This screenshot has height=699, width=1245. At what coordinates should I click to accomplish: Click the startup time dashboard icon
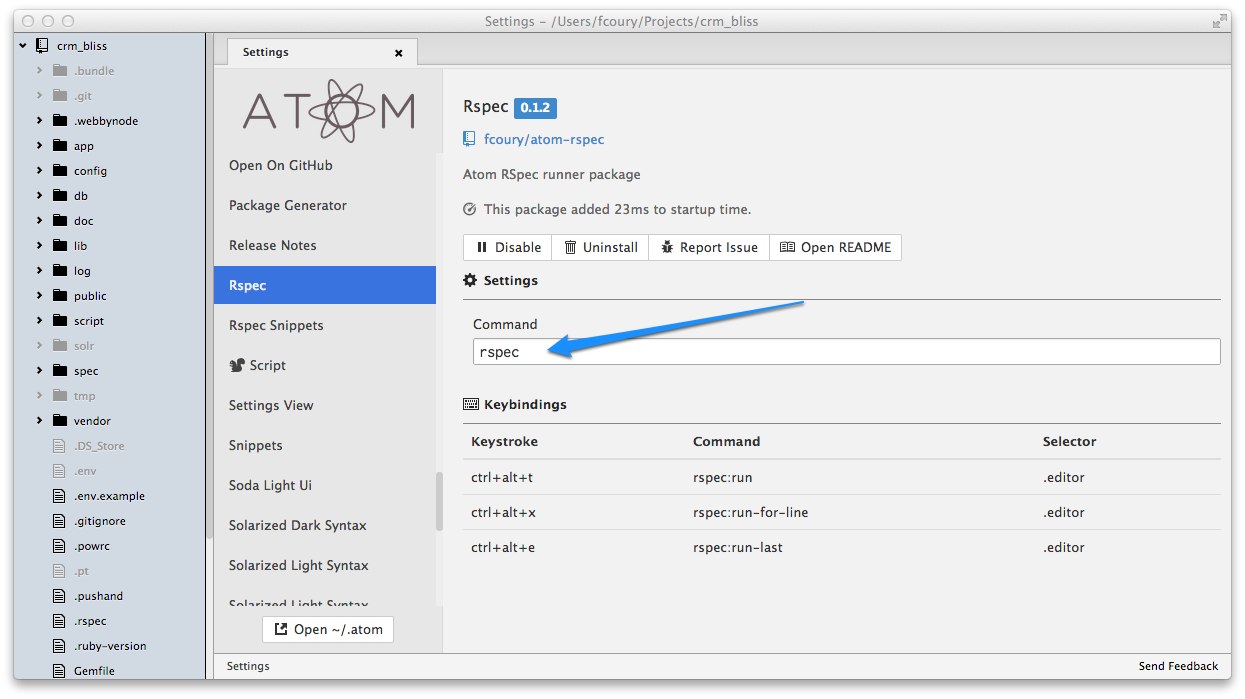point(470,209)
